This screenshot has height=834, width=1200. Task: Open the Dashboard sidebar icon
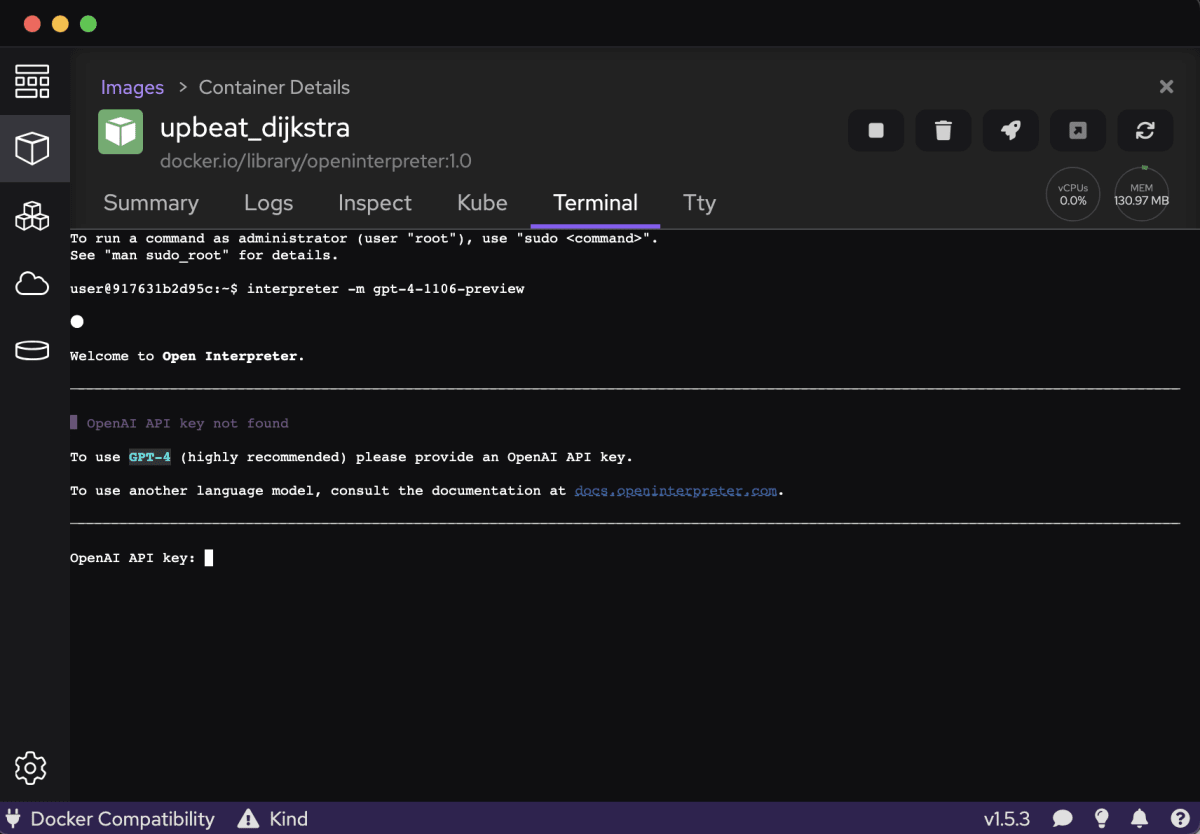(32, 81)
